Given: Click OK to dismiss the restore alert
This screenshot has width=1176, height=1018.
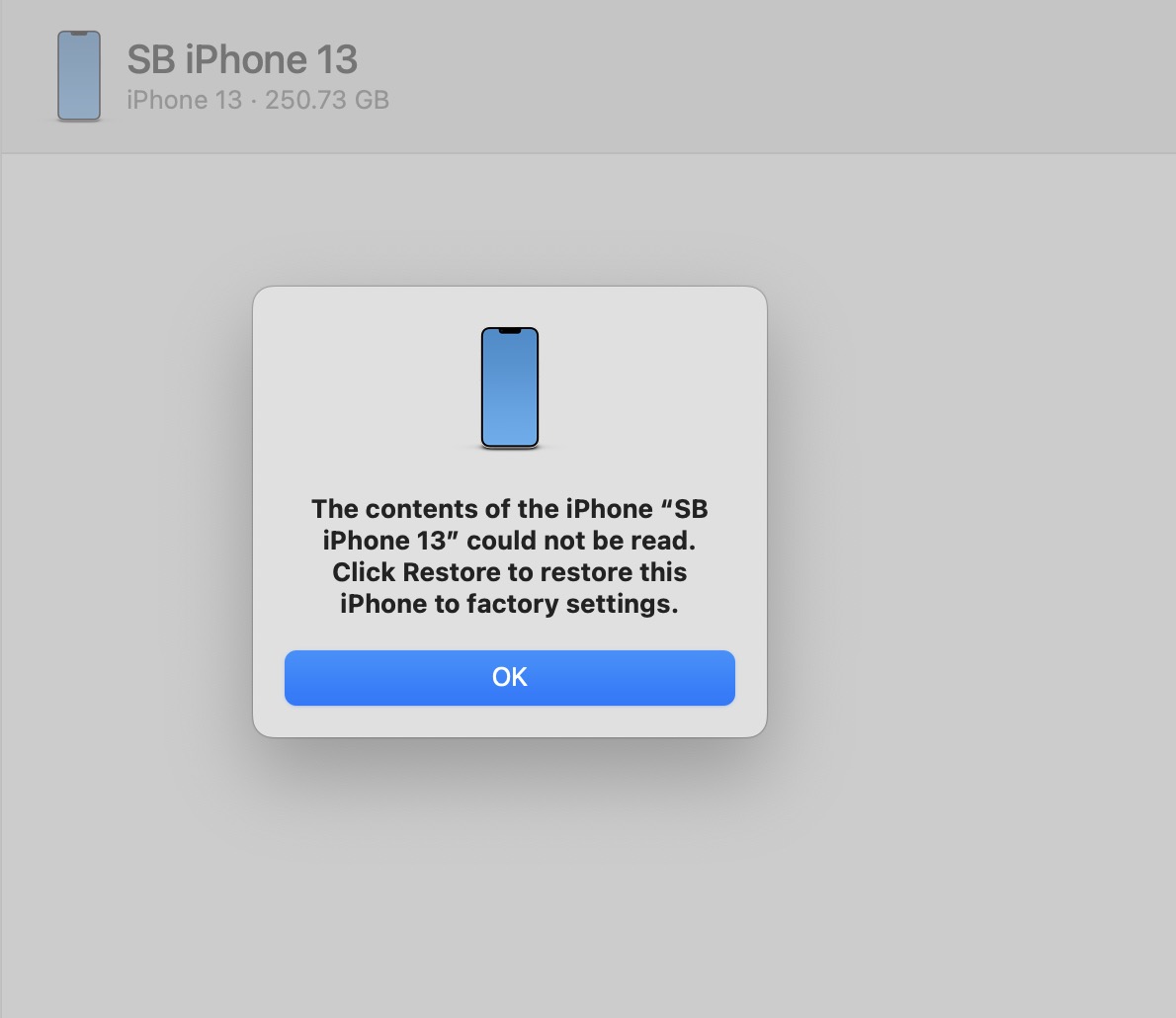Looking at the screenshot, I should coord(509,677).
